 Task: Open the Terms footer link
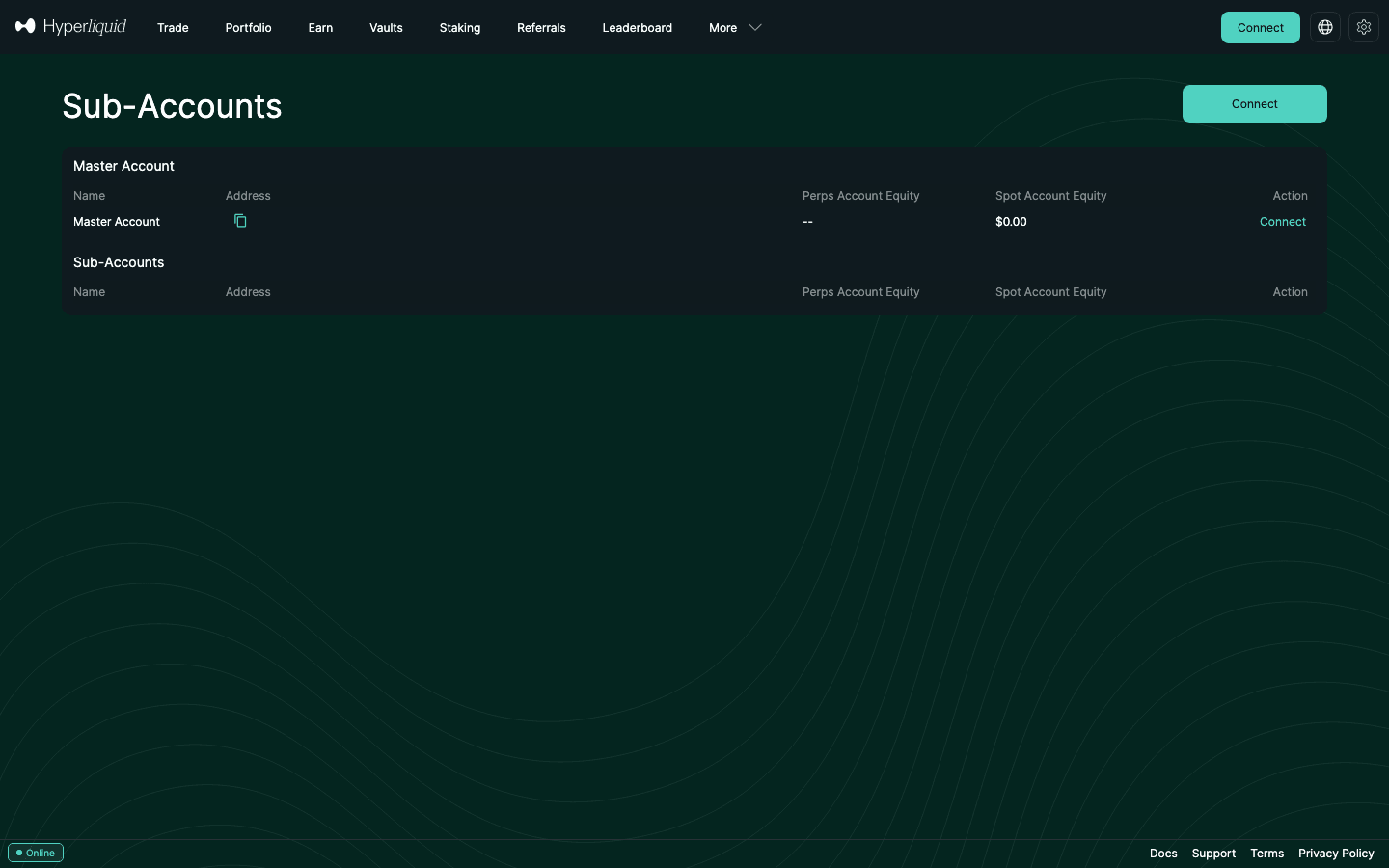coord(1267,854)
